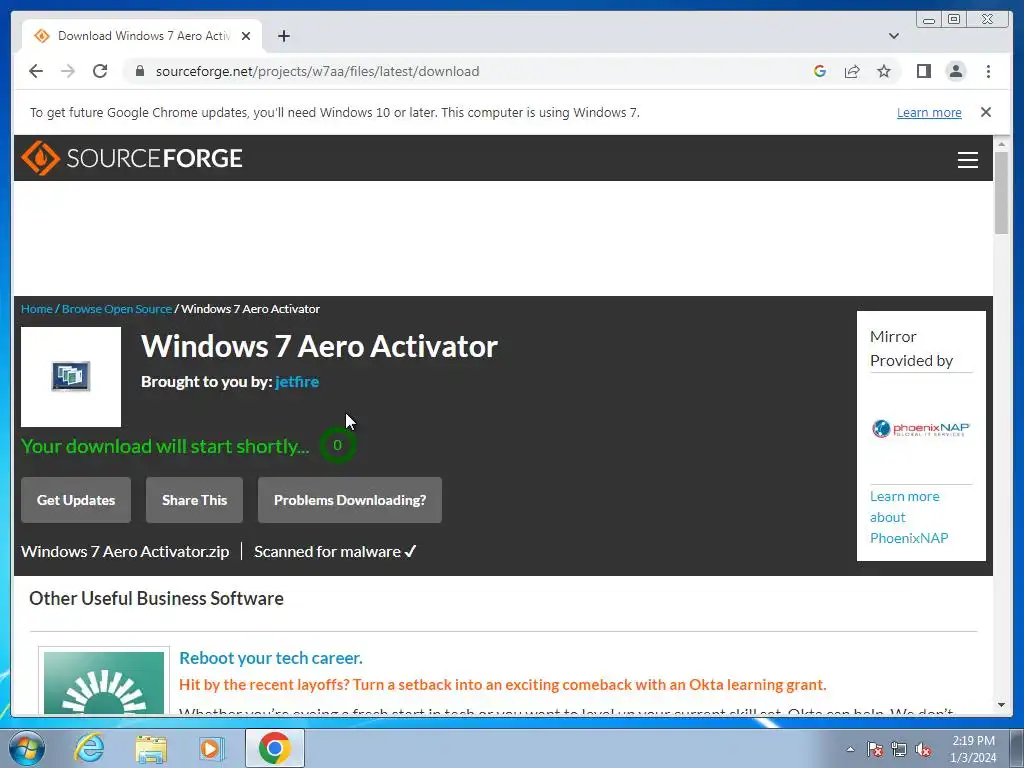Open a new tab with the plus button
1024x768 pixels.
click(x=283, y=36)
